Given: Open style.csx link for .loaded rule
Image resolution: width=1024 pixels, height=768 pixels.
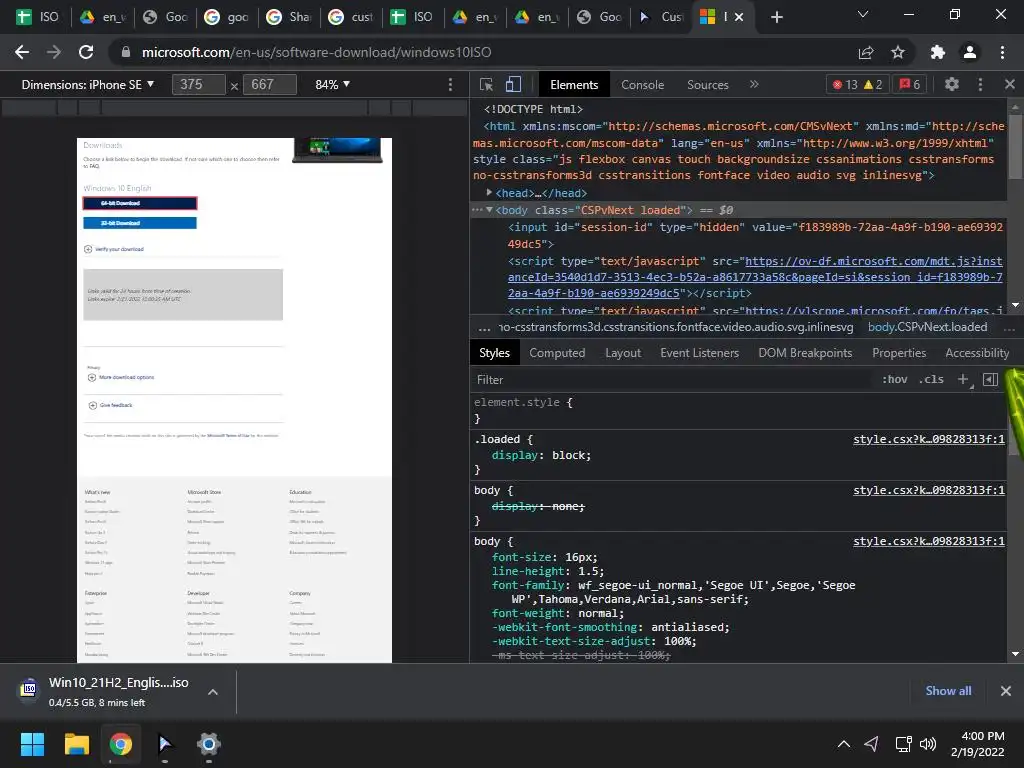Looking at the screenshot, I should [x=929, y=439].
